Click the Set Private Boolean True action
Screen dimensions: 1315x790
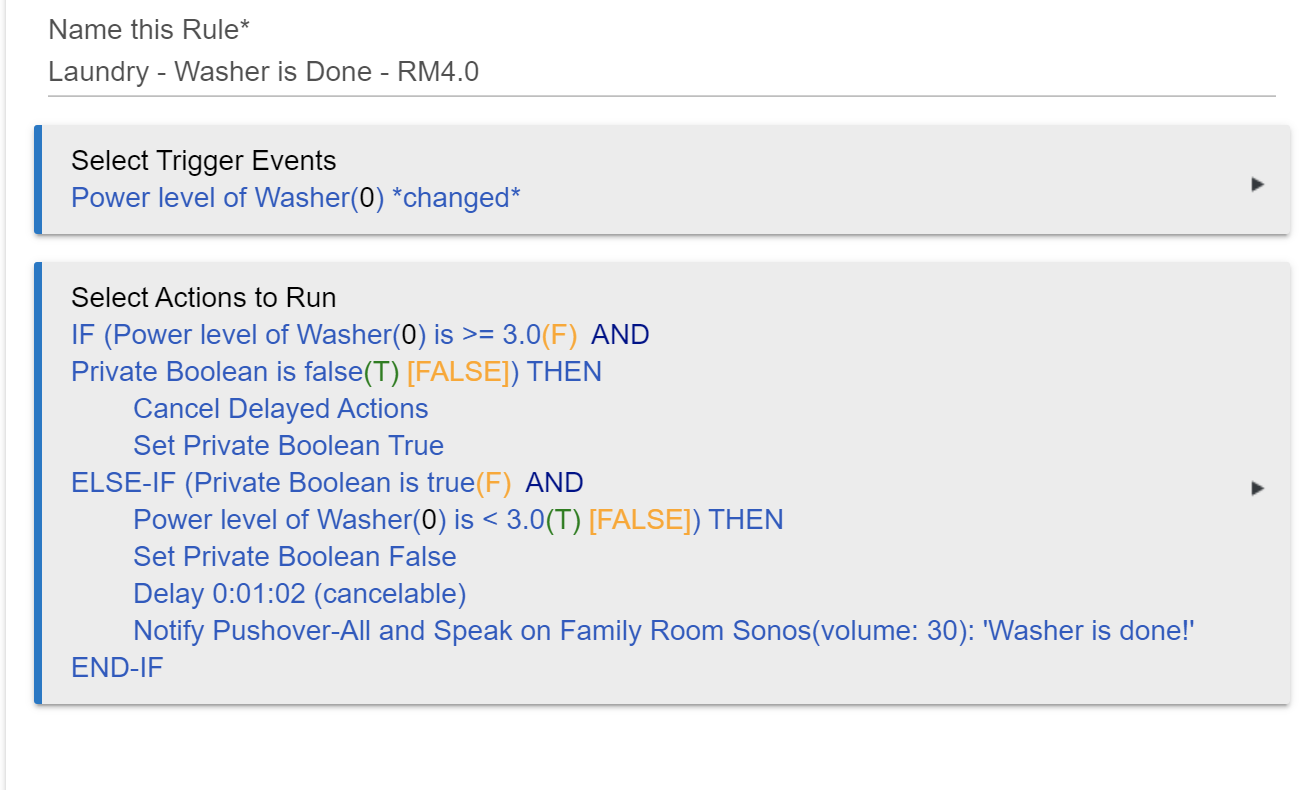(x=289, y=446)
